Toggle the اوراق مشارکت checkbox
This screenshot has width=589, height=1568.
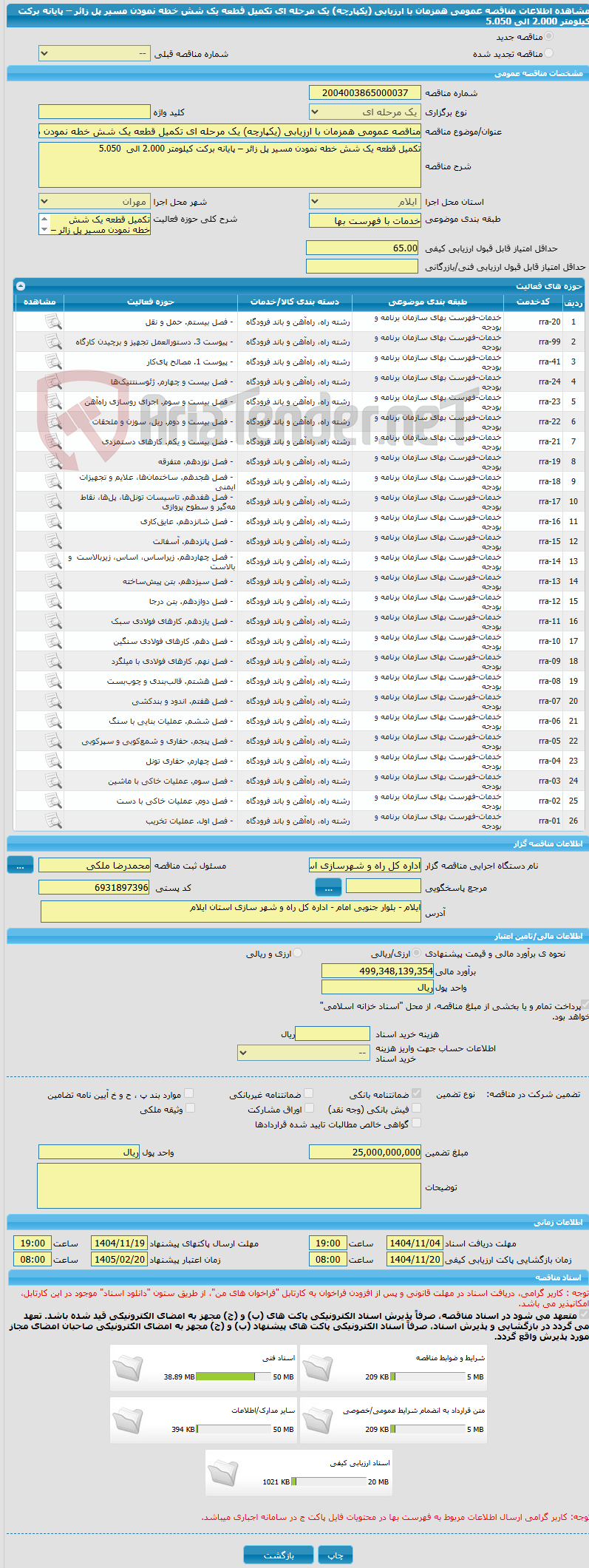click(x=309, y=1108)
